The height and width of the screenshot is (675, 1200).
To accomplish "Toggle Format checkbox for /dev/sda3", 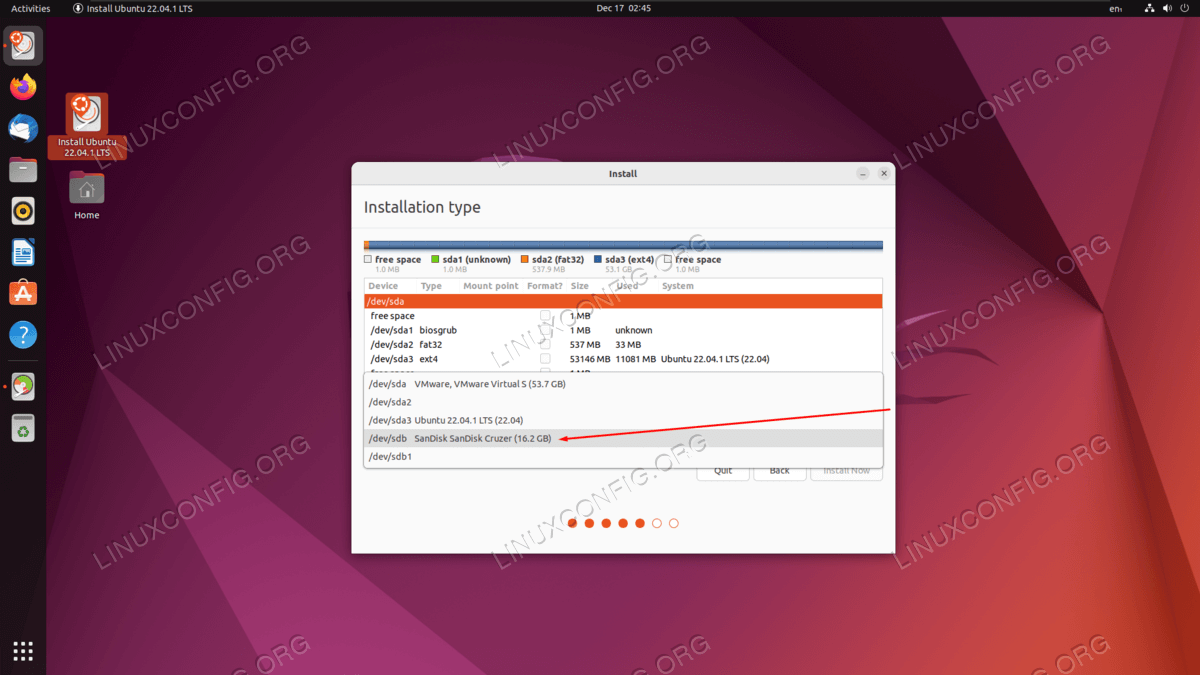I will point(545,358).
